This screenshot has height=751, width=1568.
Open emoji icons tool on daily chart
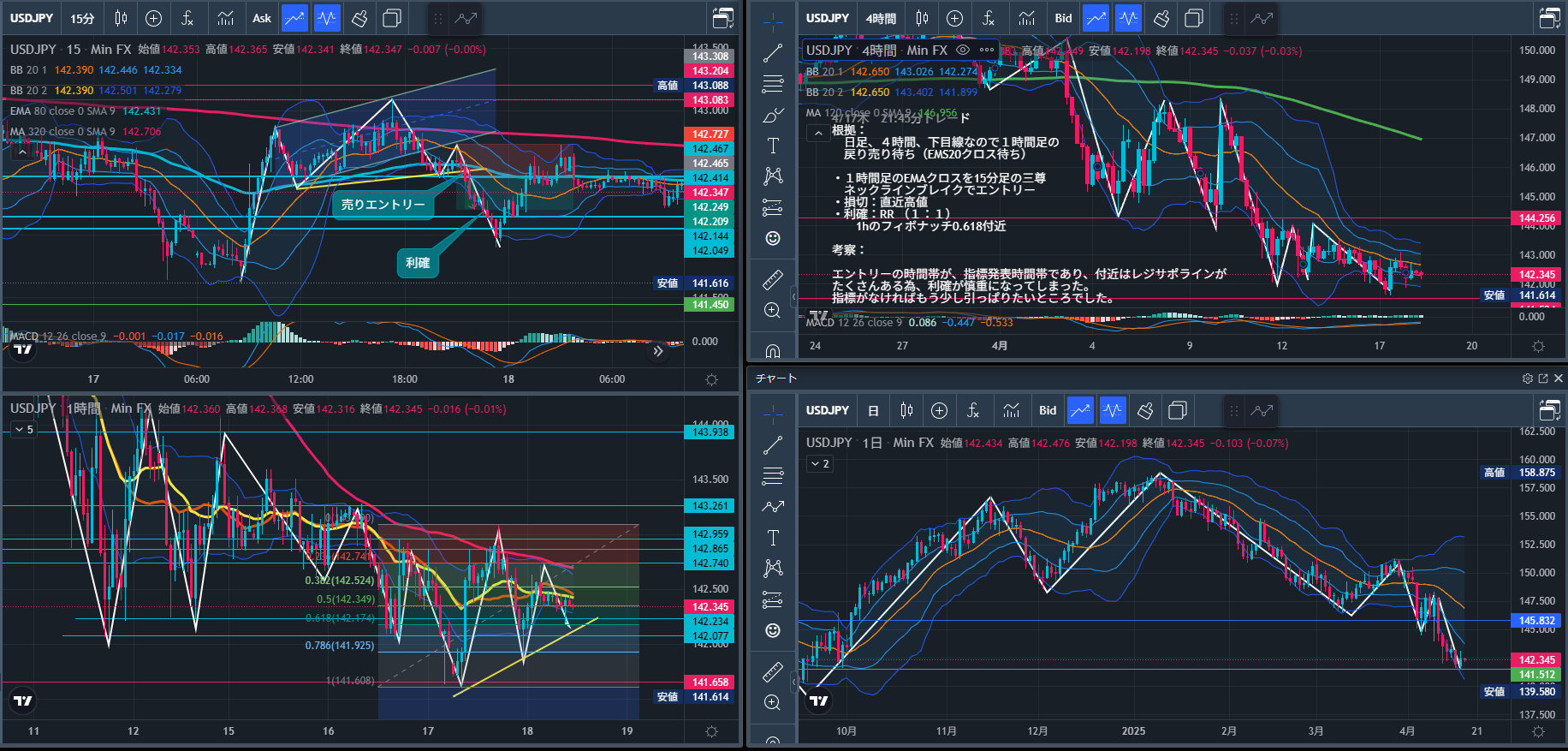click(x=773, y=630)
